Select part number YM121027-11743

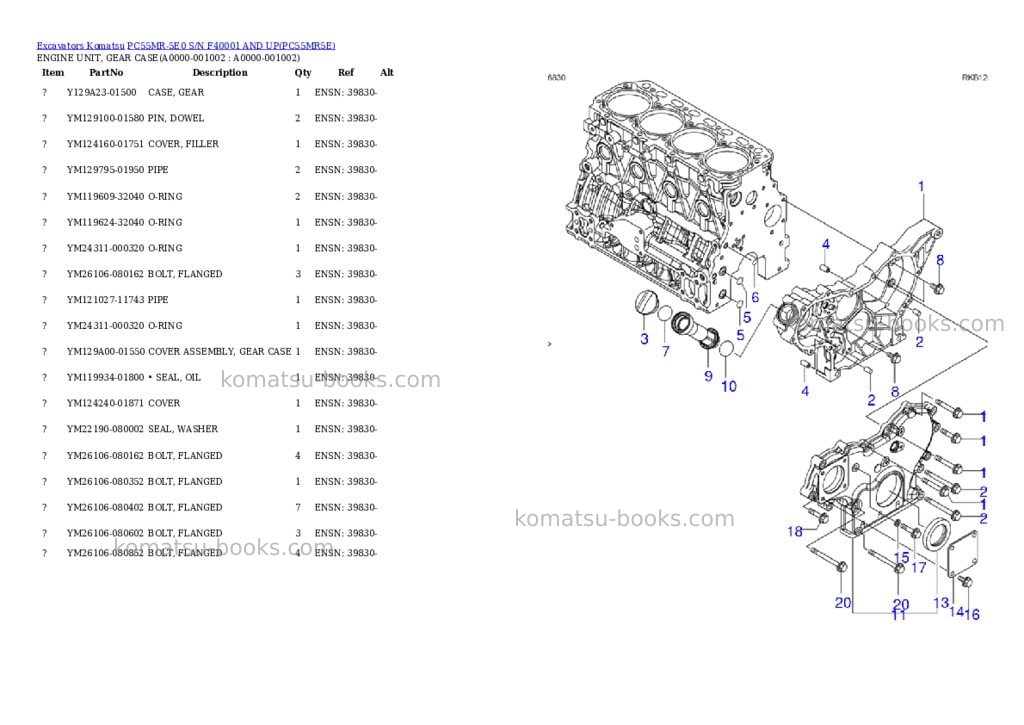click(x=105, y=300)
